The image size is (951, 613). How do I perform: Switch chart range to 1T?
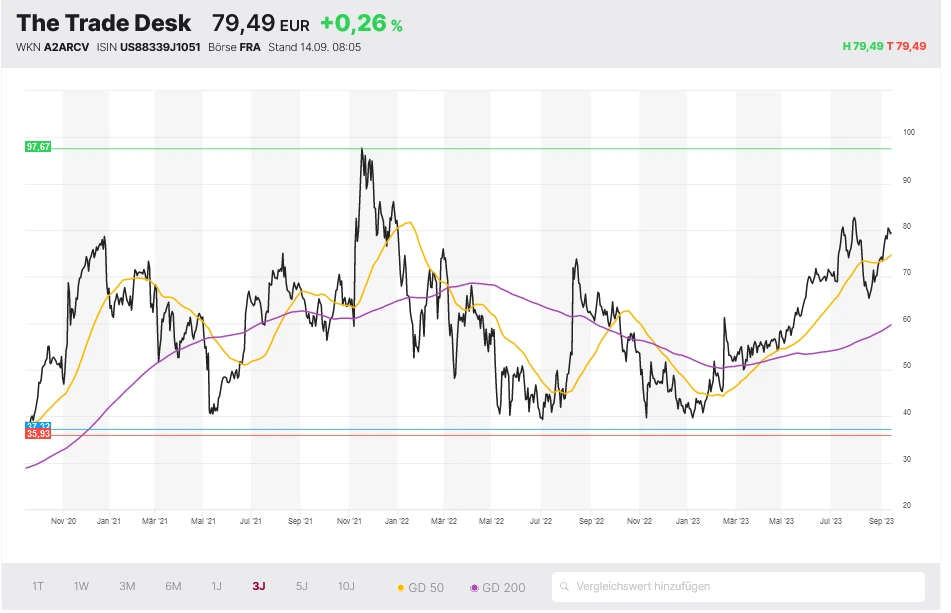(38, 586)
